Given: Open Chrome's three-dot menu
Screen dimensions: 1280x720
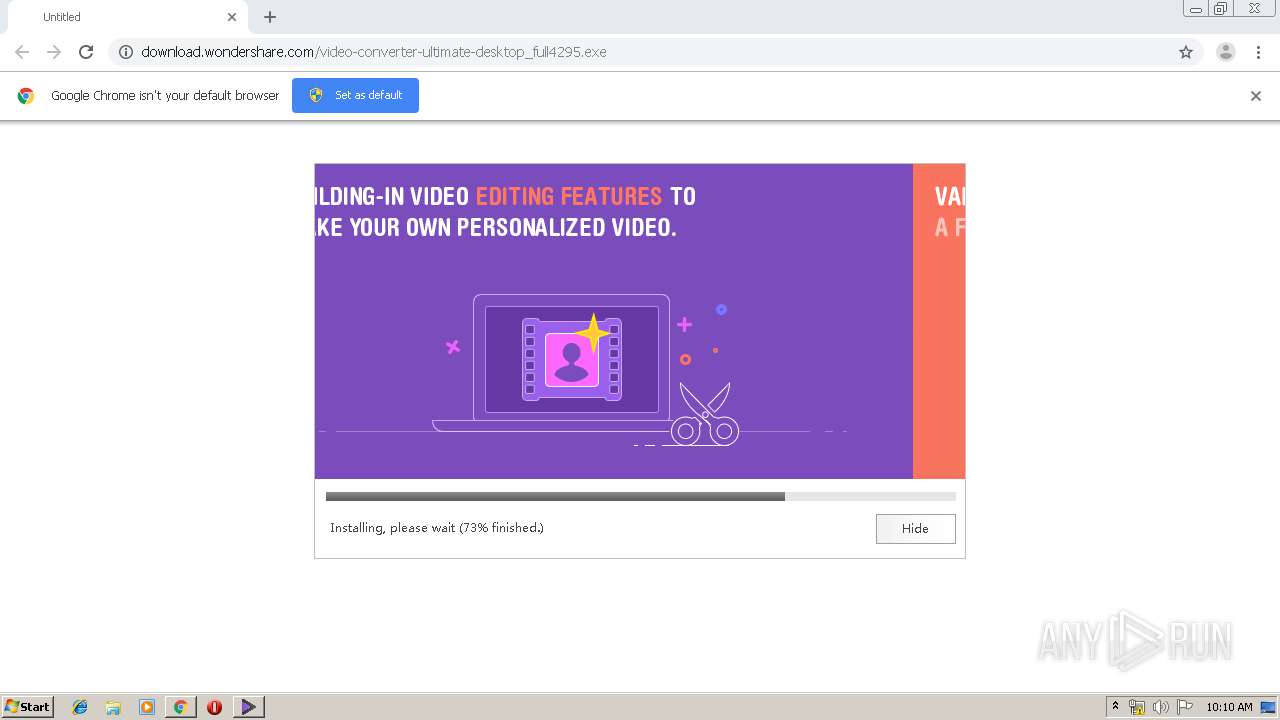Looking at the screenshot, I should (1258, 52).
